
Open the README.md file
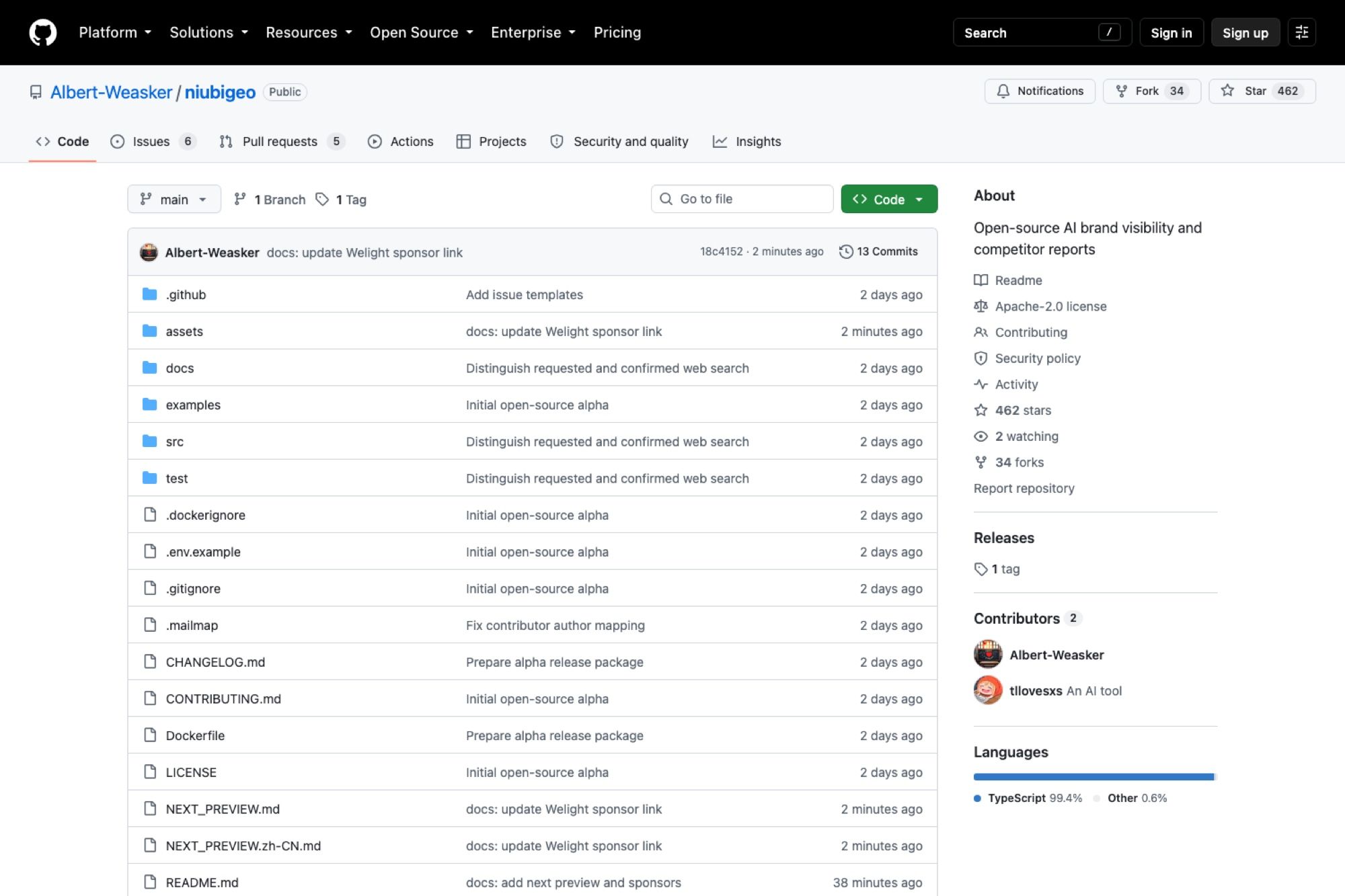tap(202, 883)
